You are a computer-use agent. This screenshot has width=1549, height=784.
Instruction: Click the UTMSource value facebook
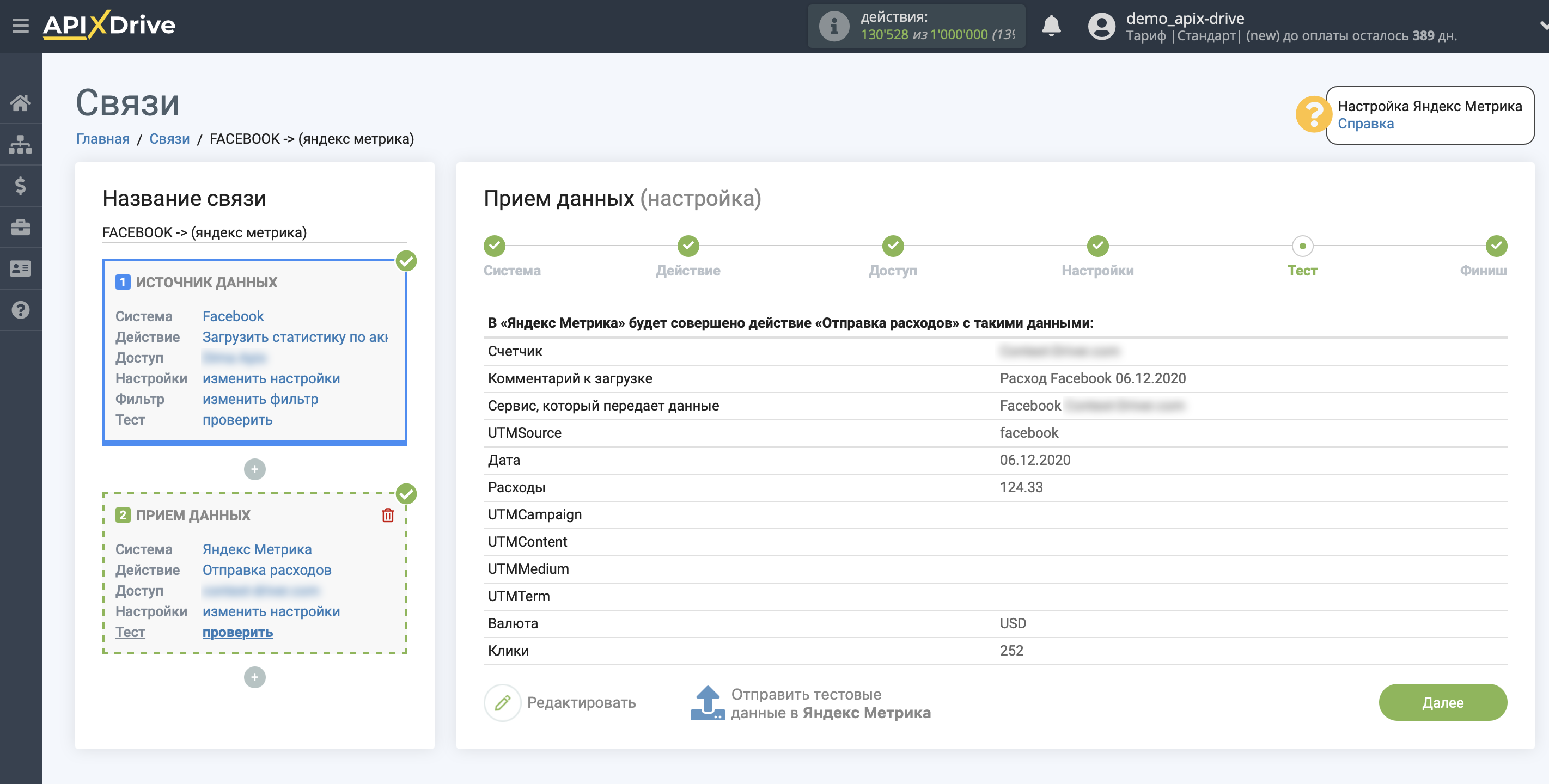pyautogui.click(x=1028, y=433)
